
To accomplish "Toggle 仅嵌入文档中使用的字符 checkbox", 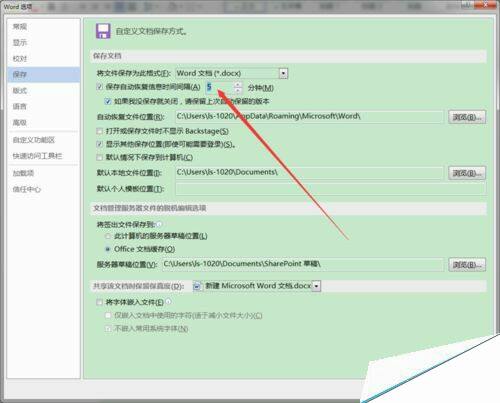I will coord(108,315).
